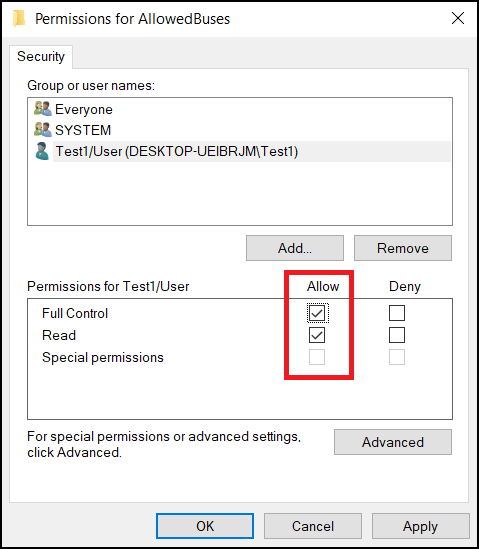
Task: Uncheck Allow for Full Control
Action: (x=317, y=313)
